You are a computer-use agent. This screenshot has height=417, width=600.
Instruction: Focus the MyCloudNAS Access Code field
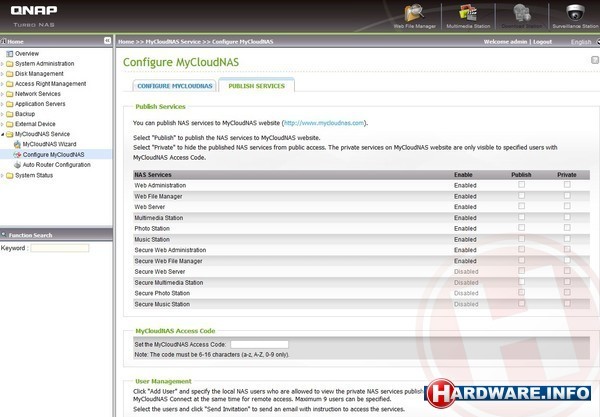259,344
